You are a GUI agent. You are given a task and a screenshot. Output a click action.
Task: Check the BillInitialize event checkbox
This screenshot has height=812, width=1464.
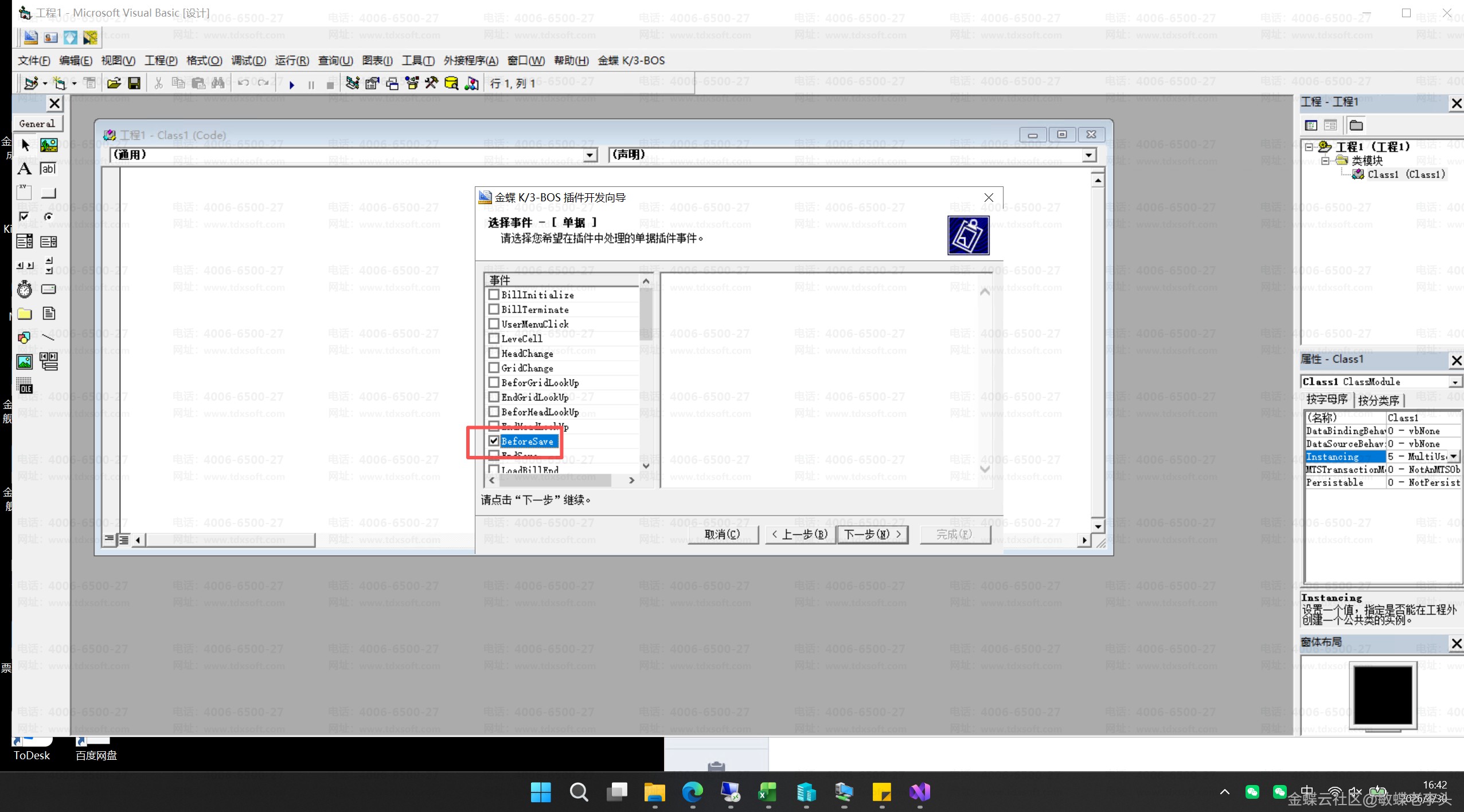click(x=494, y=295)
